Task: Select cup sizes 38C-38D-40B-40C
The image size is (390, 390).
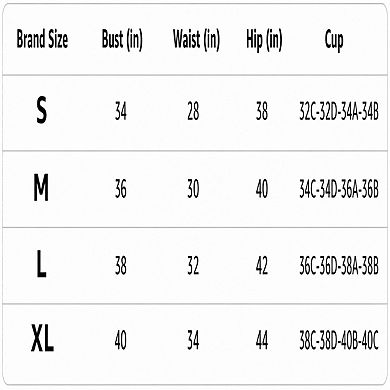Action: 339,341
